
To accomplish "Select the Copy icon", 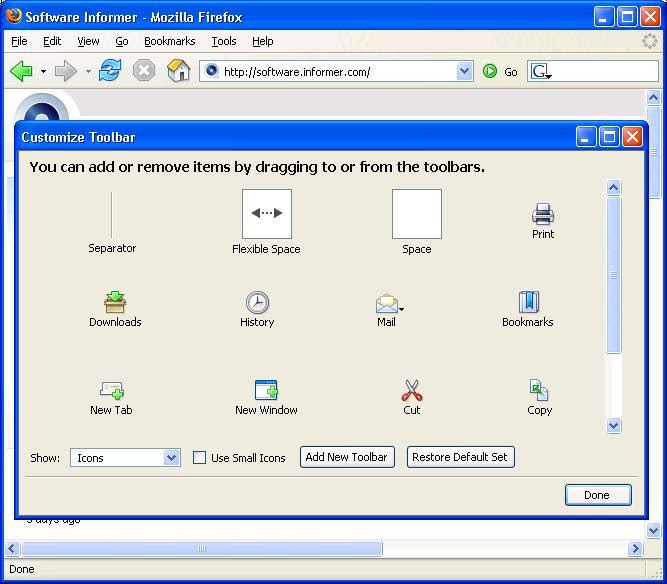I will (539, 390).
